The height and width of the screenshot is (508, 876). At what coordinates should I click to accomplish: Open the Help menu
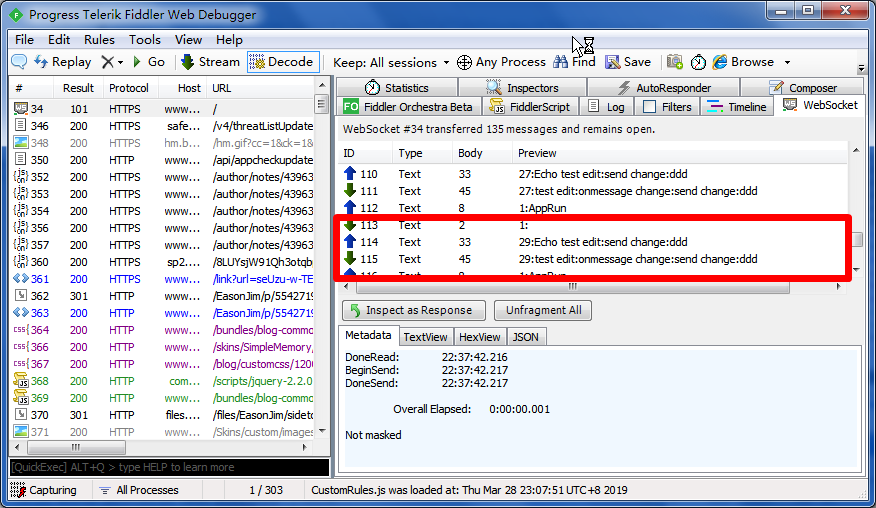(229, 40)
